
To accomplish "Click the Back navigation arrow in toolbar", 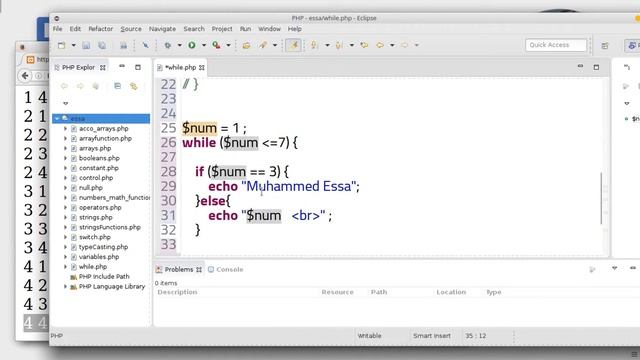I will [380, 45].
